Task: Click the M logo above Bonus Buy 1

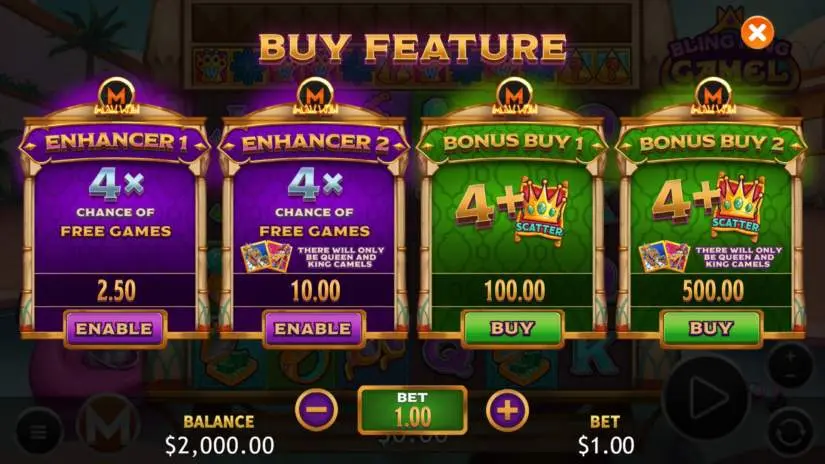Action: (x=514, y=96)
